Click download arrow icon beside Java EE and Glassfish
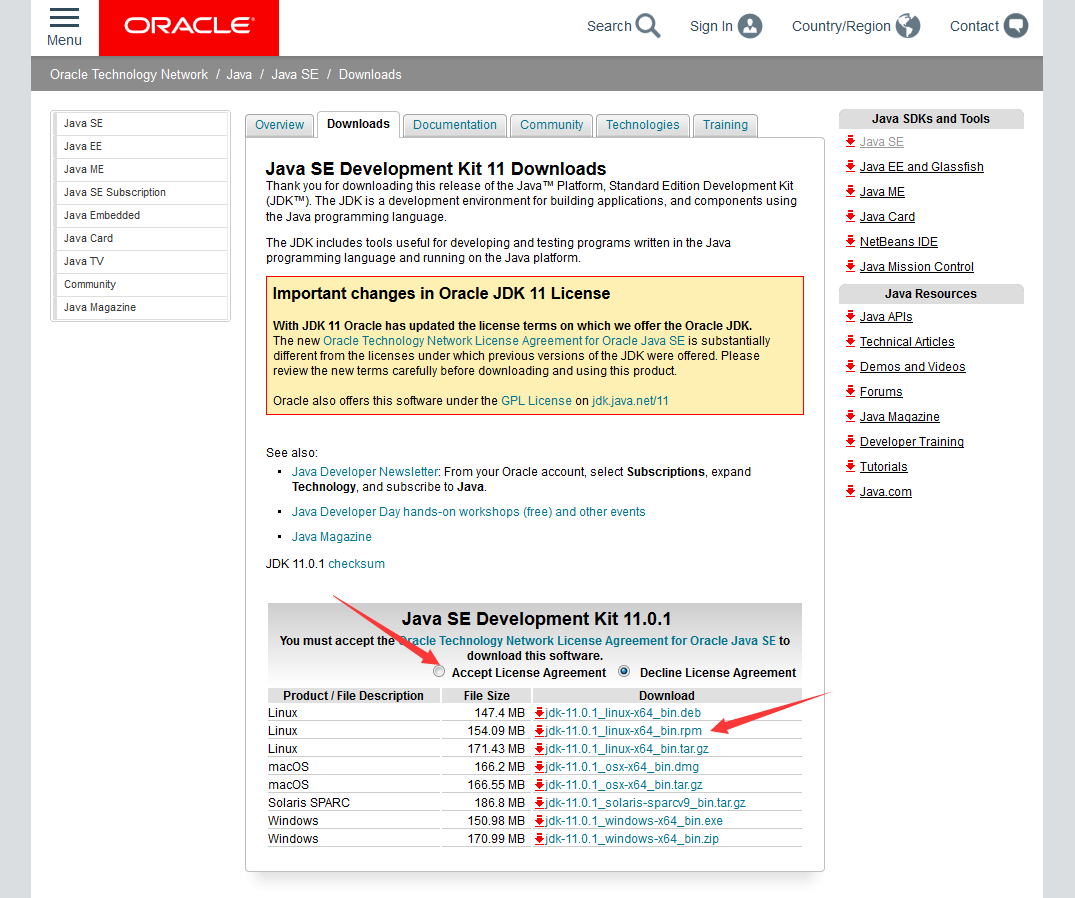The height and width of the screenshot is (898, 1075). click(850, 166)
